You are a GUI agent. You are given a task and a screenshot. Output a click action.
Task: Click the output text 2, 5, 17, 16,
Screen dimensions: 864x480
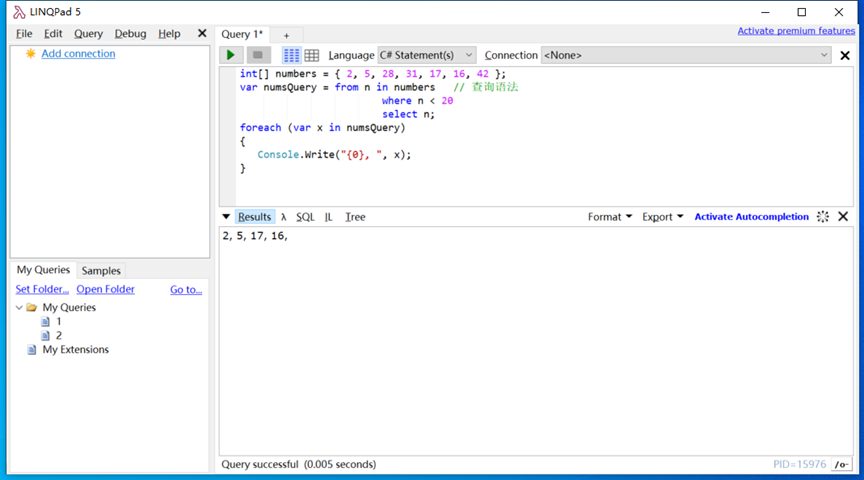[x=255, y=236]
